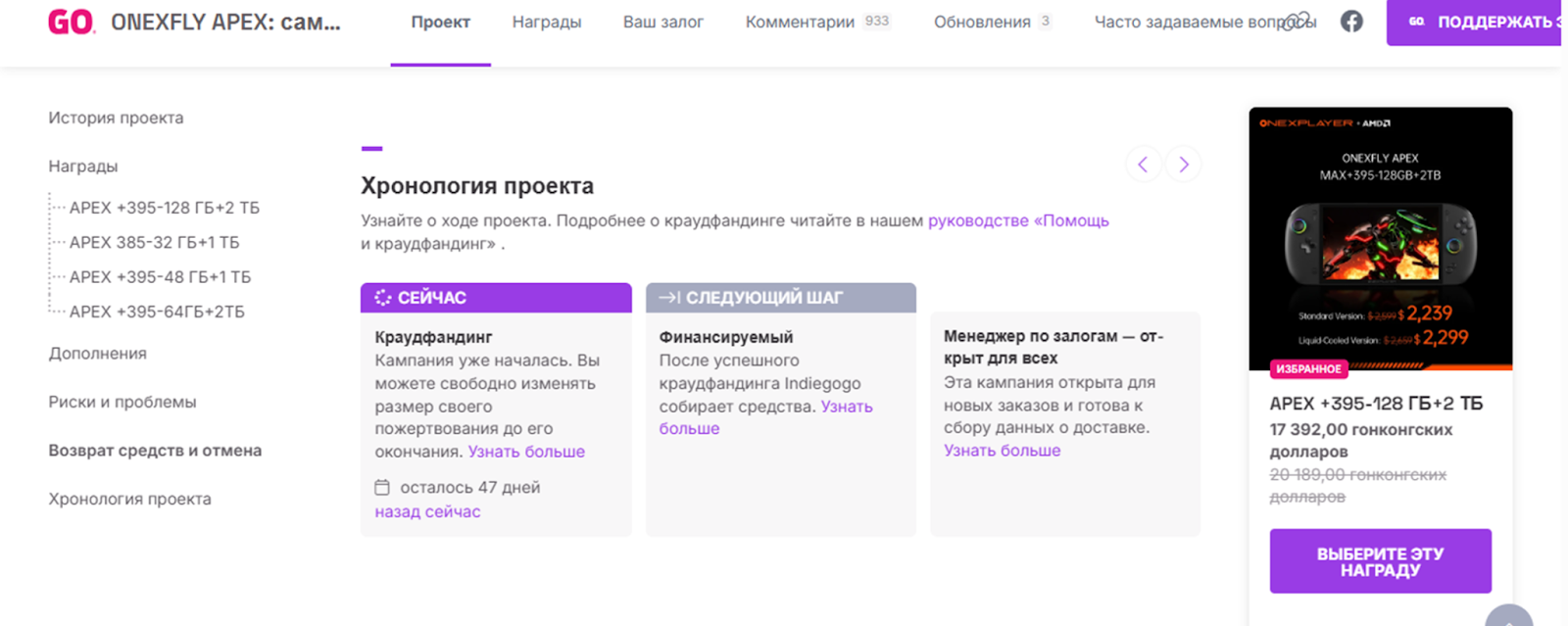This screenshot has width=1568, height=626.
Task: Go to previous timeline step arrow
Action: pos(1143,165)
